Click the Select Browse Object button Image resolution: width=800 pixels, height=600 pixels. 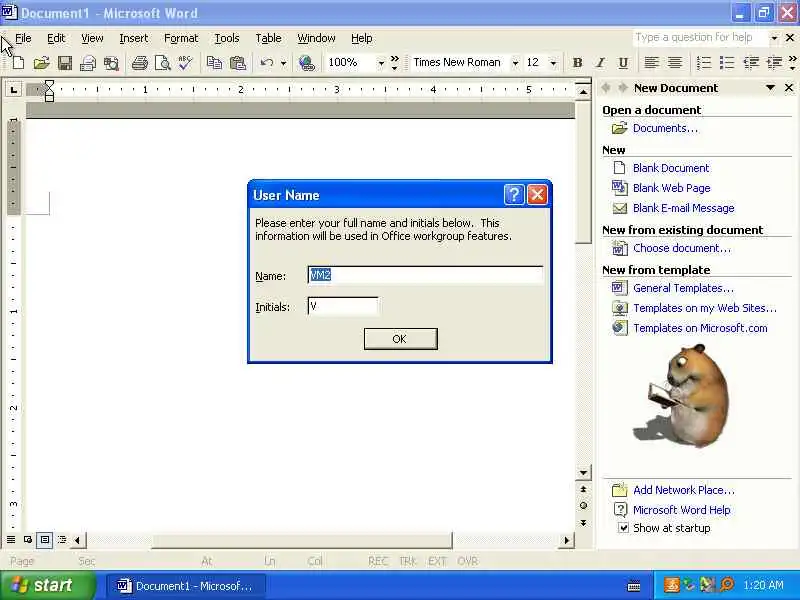[x=583, y=506]
